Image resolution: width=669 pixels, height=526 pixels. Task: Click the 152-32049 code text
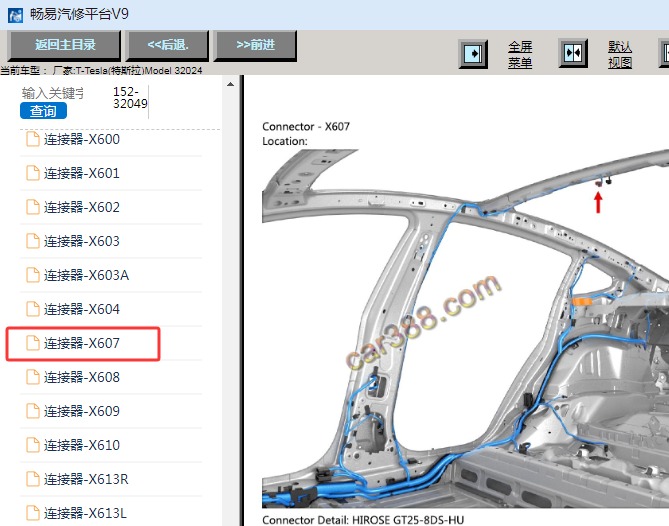(x=130, y=98)
